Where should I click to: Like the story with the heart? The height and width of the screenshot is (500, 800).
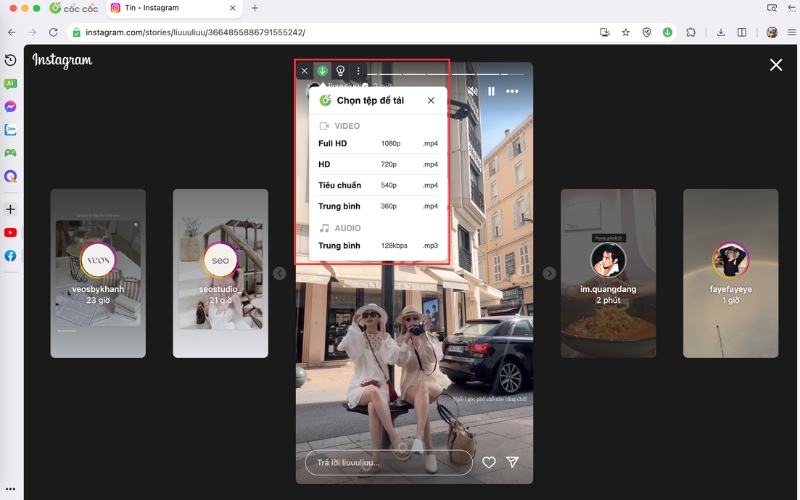489,463
